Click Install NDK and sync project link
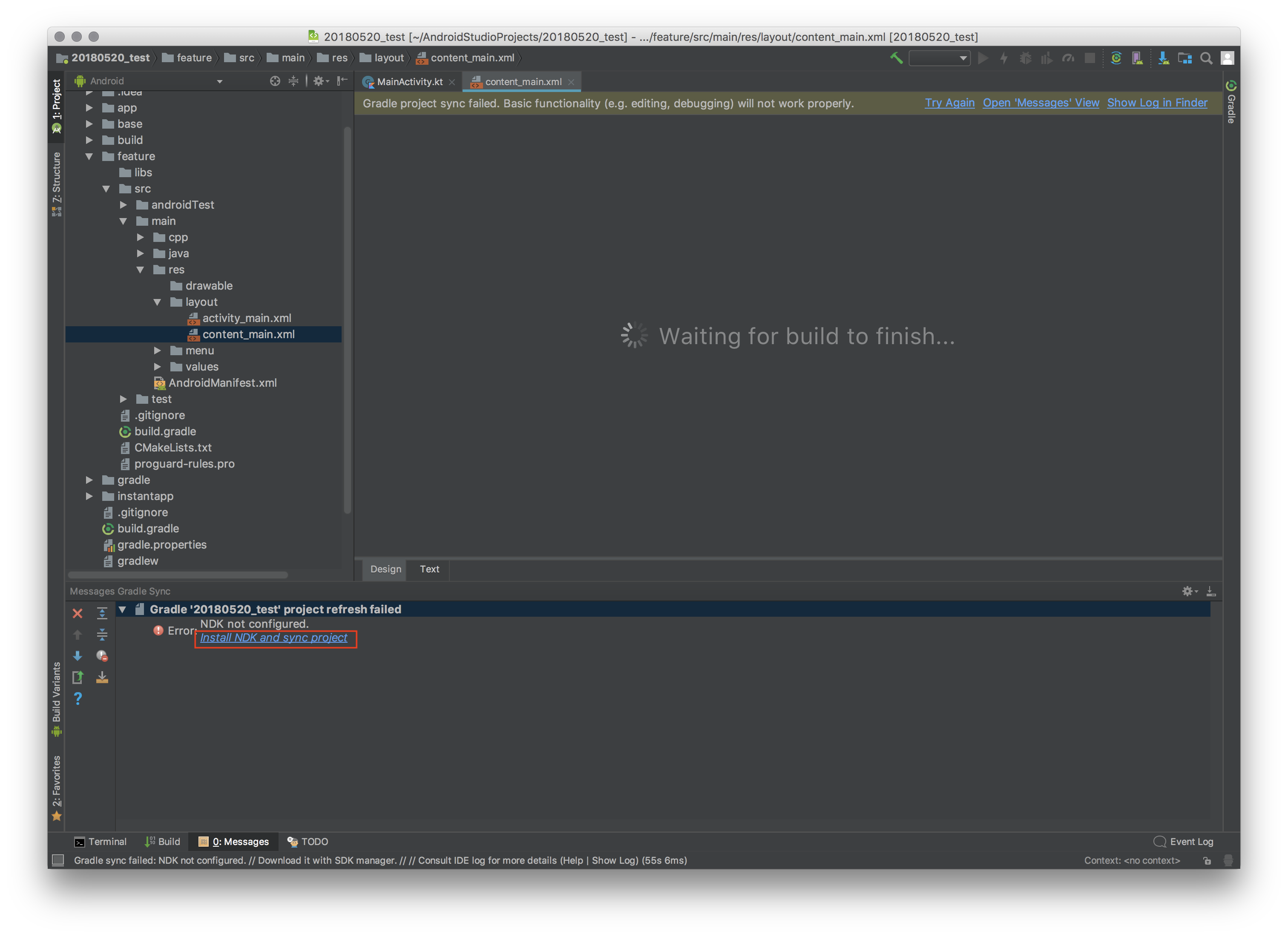This screenshot has width=1288, height=937. (274, 637)
